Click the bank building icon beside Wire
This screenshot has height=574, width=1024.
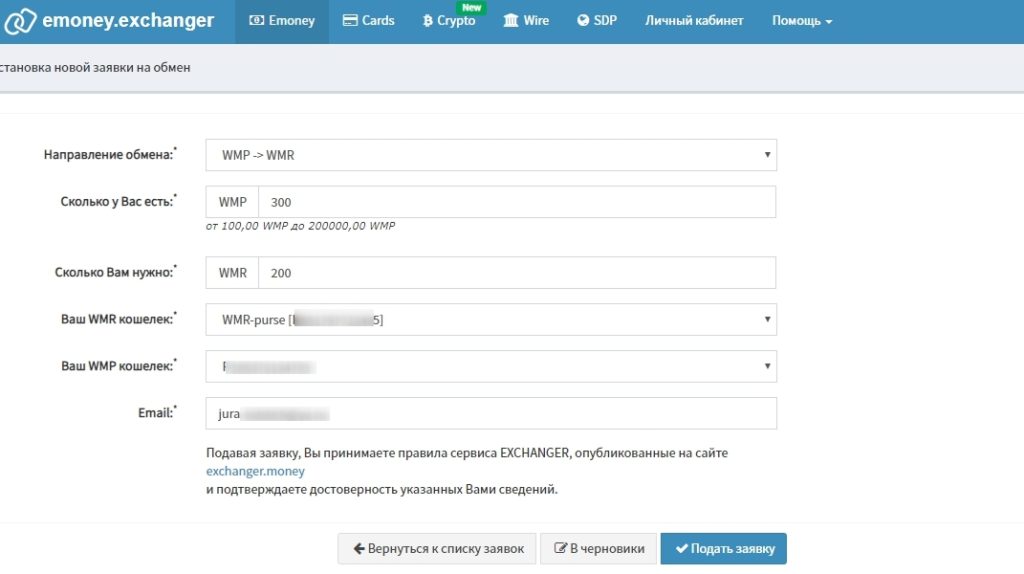(511, 21)
